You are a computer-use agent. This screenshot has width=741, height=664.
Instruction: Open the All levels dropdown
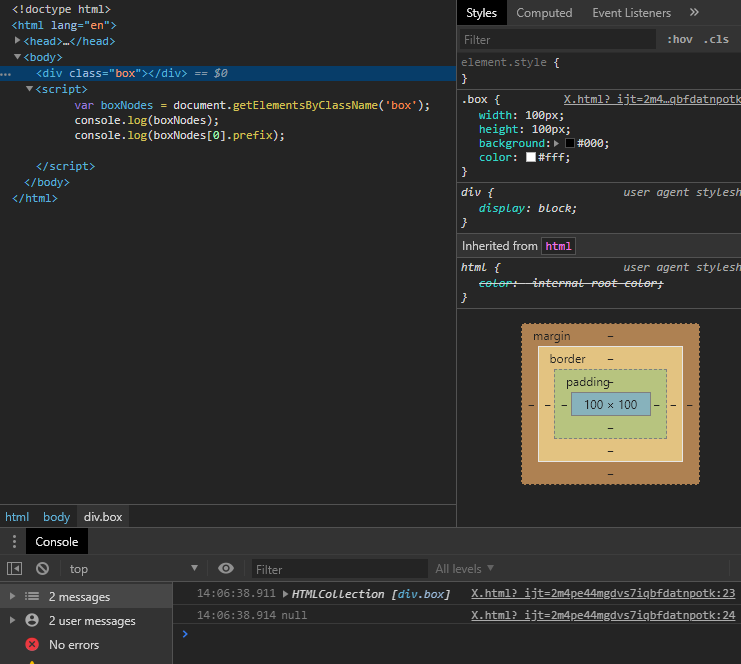tap(464, 569)
